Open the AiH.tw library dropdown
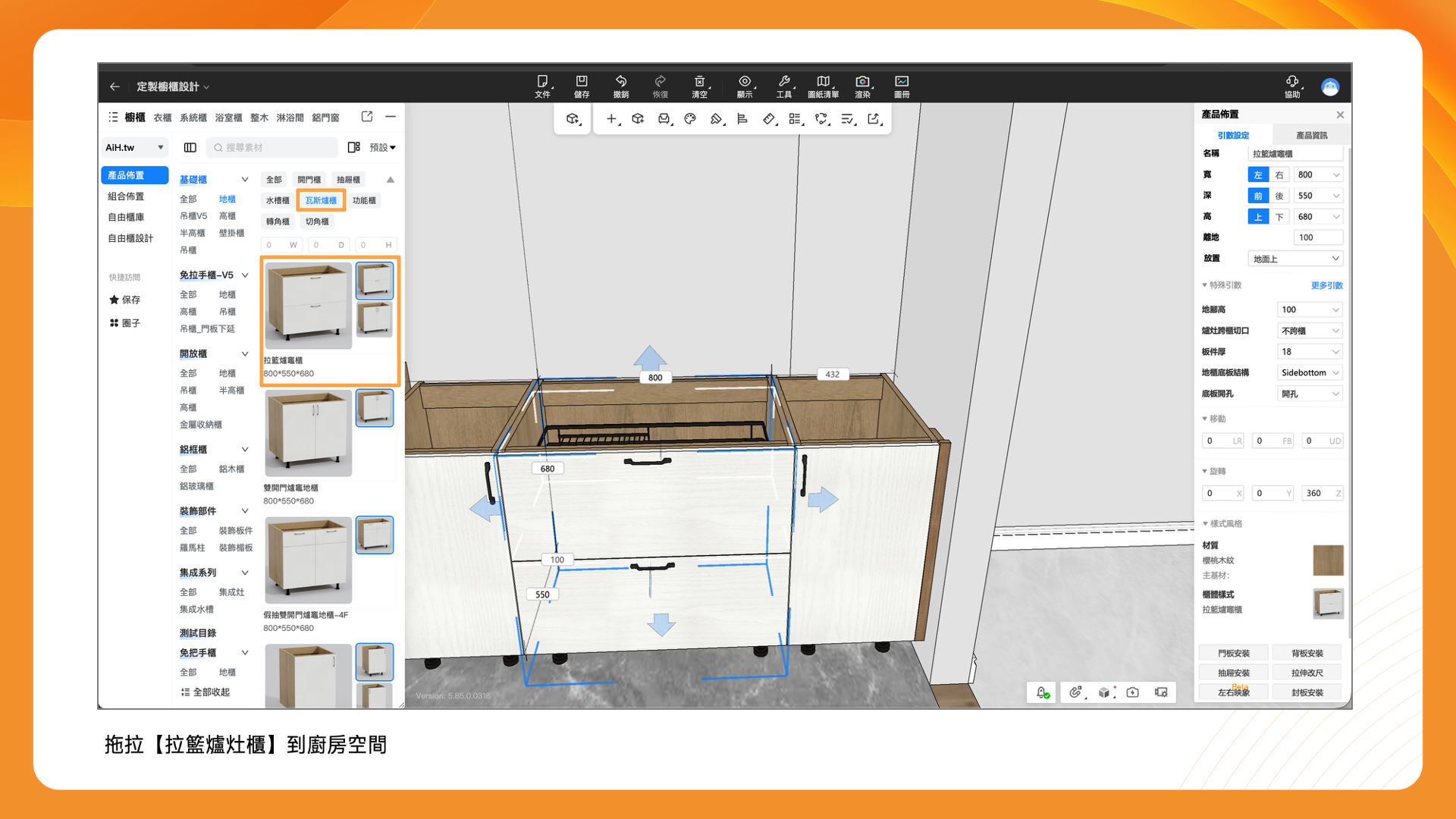 [134, 148]
